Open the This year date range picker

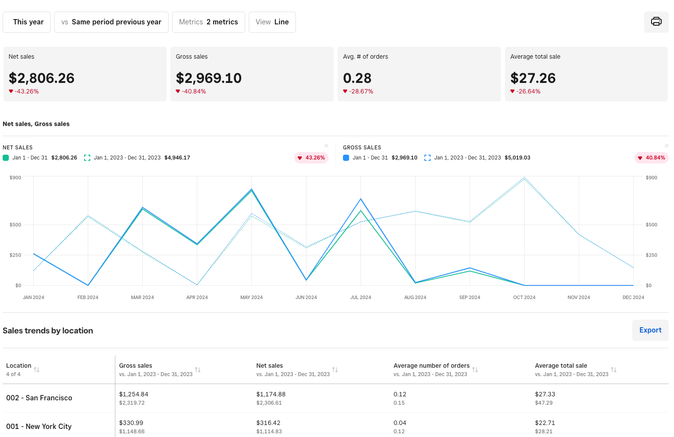(x=27, y=22)
